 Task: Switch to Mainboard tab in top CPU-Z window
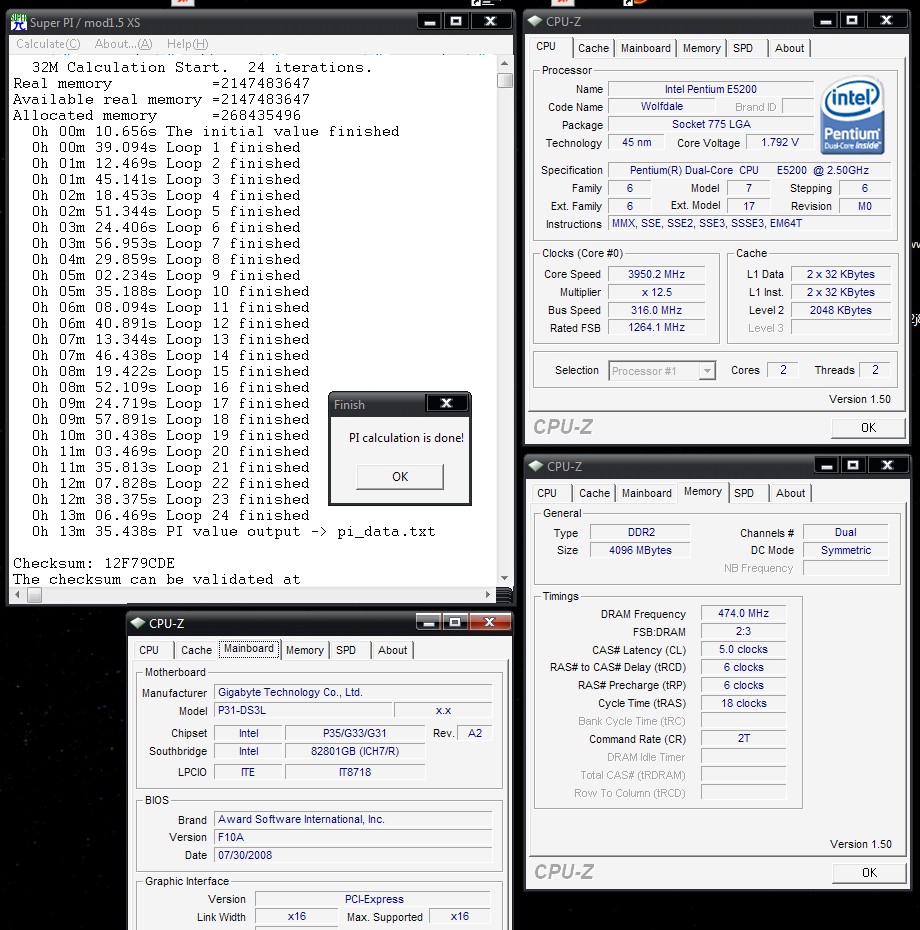click(x=645, y=48)
